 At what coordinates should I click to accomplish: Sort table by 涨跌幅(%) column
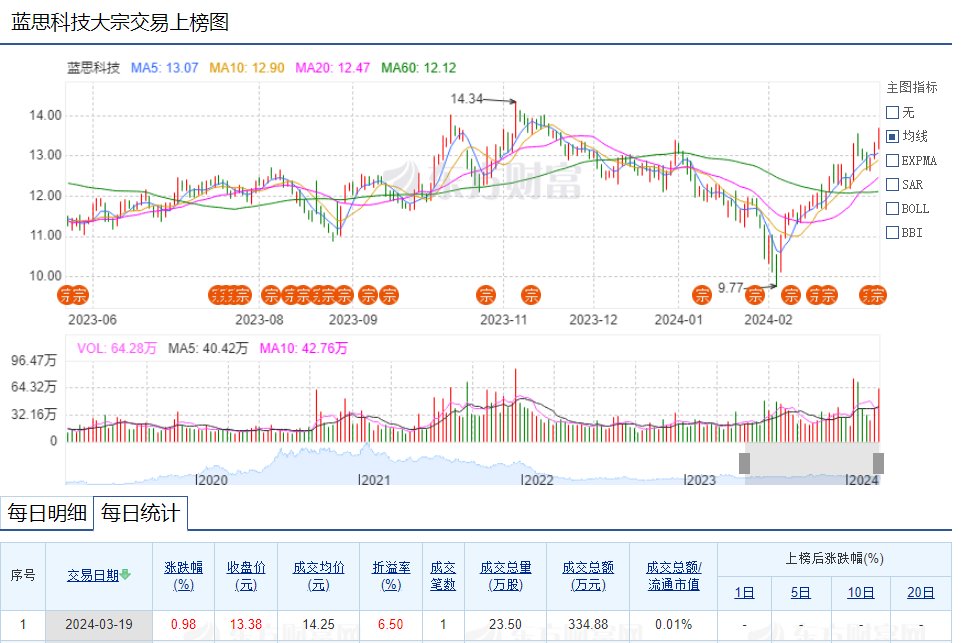[x=184, y=575]
